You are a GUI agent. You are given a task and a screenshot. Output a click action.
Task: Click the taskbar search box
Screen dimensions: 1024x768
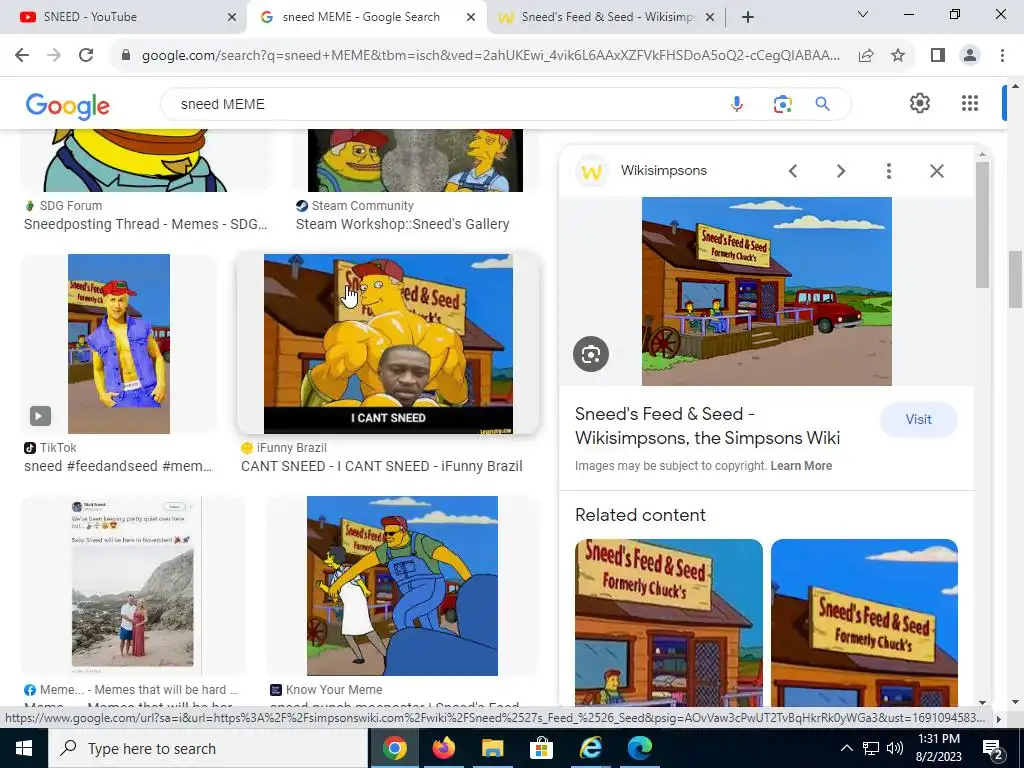coord(208,748)
